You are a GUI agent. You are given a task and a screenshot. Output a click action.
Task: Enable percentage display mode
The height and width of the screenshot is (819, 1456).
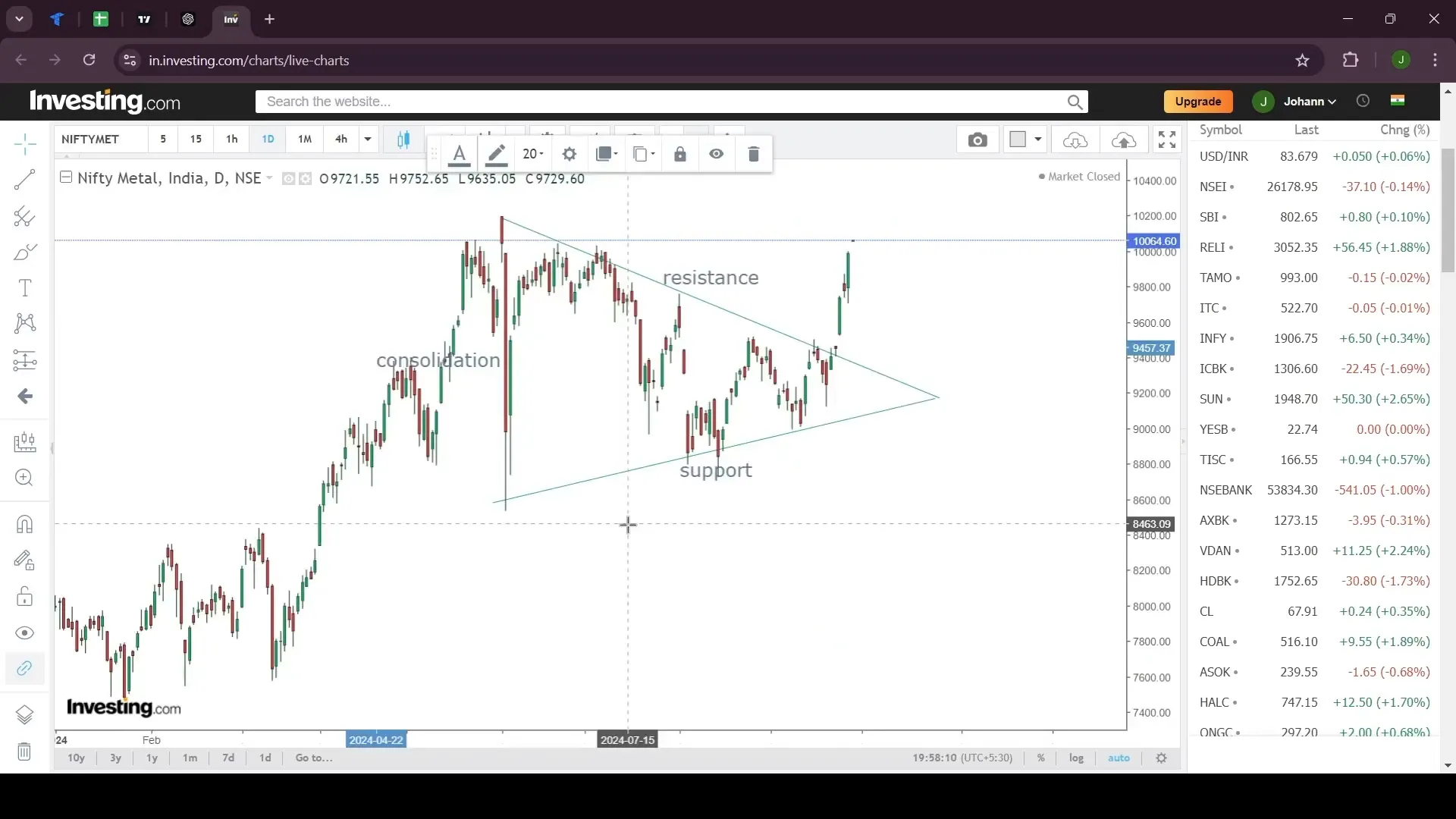click(x=1040, y=758)
